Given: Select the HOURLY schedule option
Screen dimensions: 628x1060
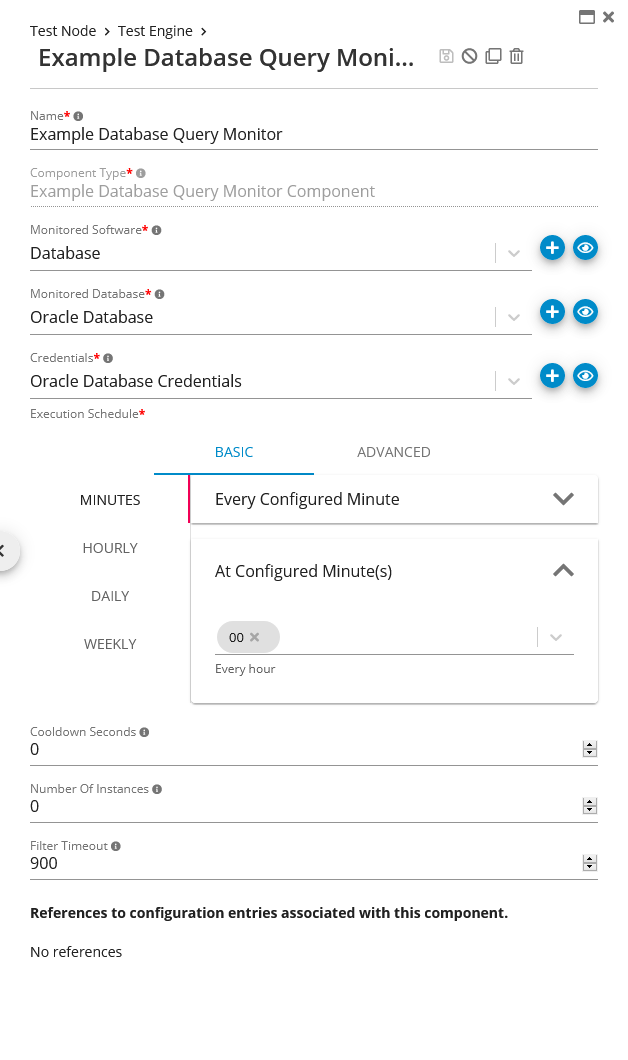Looking at the screenshot, I should click(110, 548).
